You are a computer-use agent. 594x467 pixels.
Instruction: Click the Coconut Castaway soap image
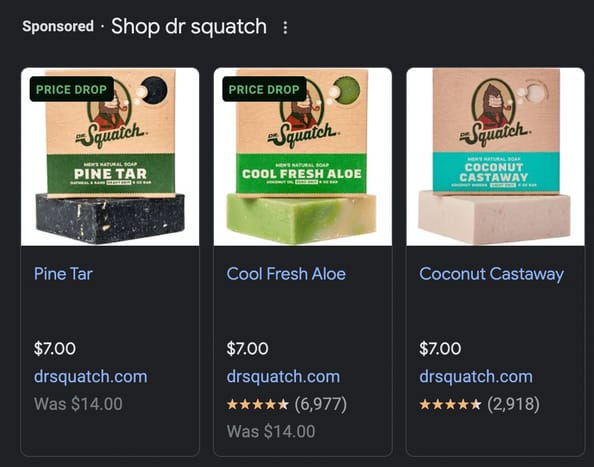coord(496,157)
